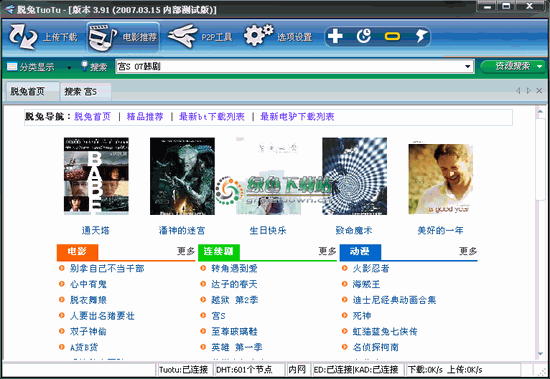550x379 pixels.
Task: Open the series 达子的春天
Action: pyautogui.click(x=234, y=284)
